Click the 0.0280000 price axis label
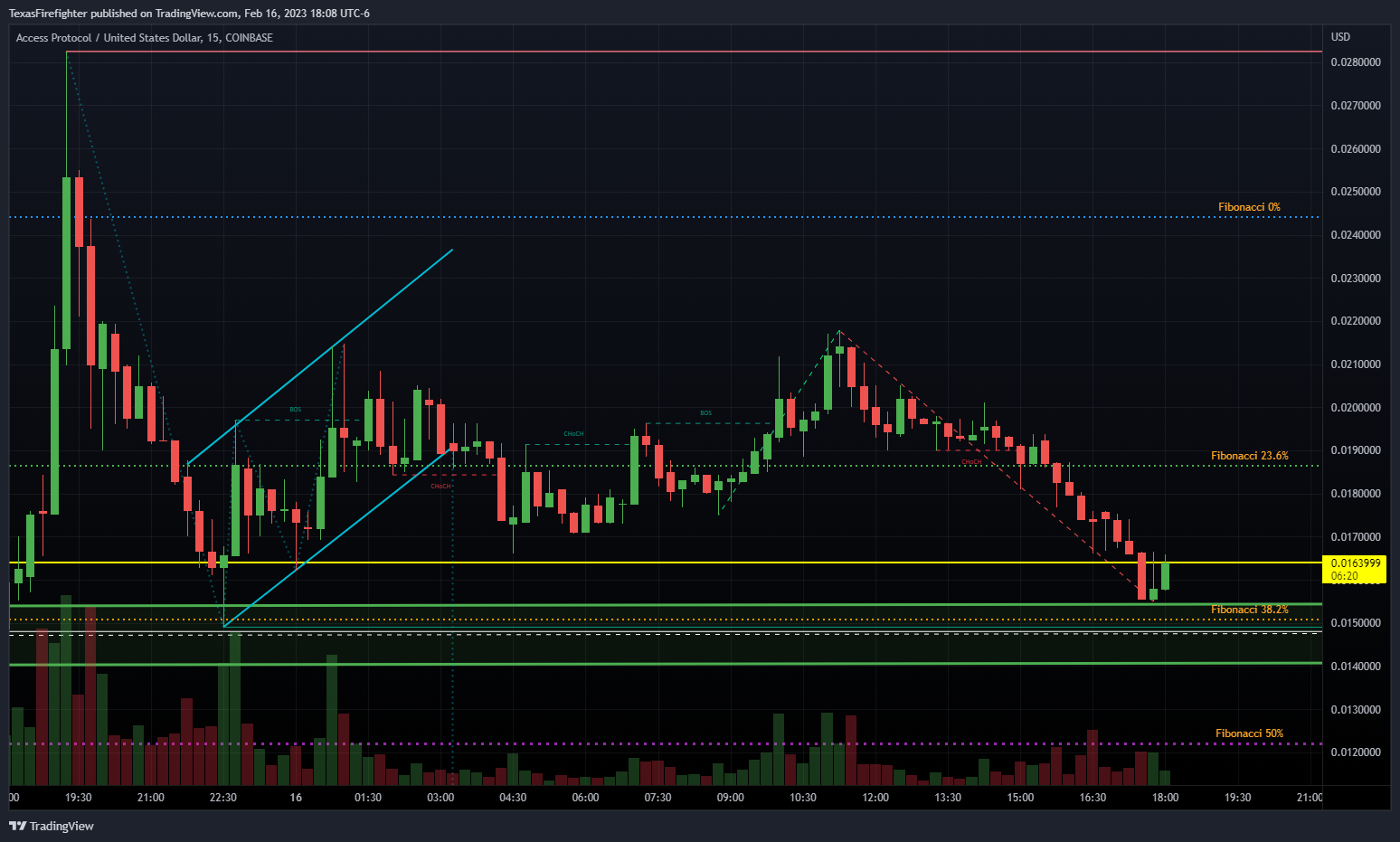Viewport: 1400px width, 842px height. [x=1356, y=62]
